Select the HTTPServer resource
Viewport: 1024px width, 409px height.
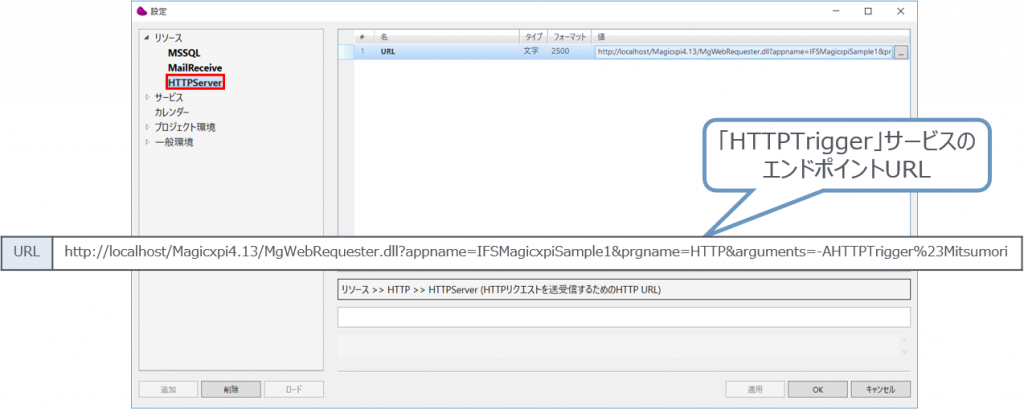pyautogui.click(x=195, y=82)
